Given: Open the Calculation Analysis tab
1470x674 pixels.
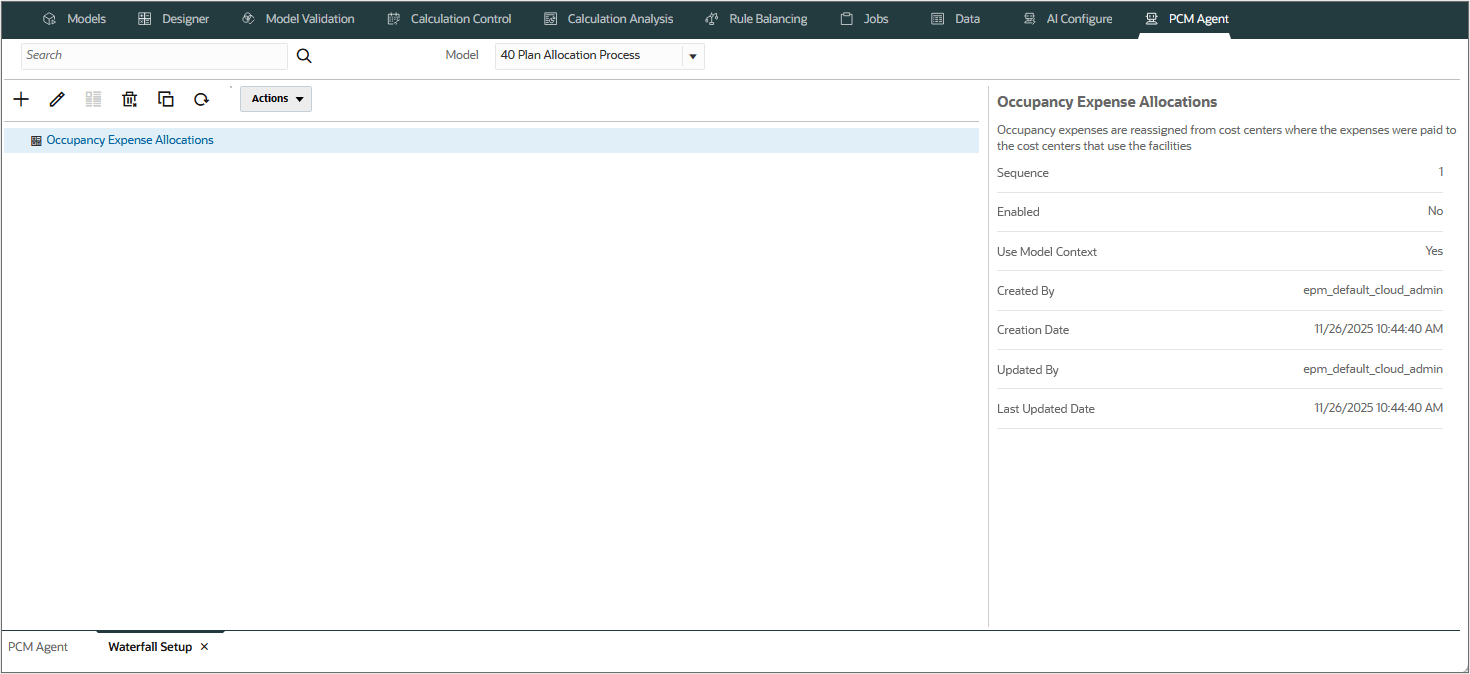Looking at the screenshot, I should tap(609, 19).
